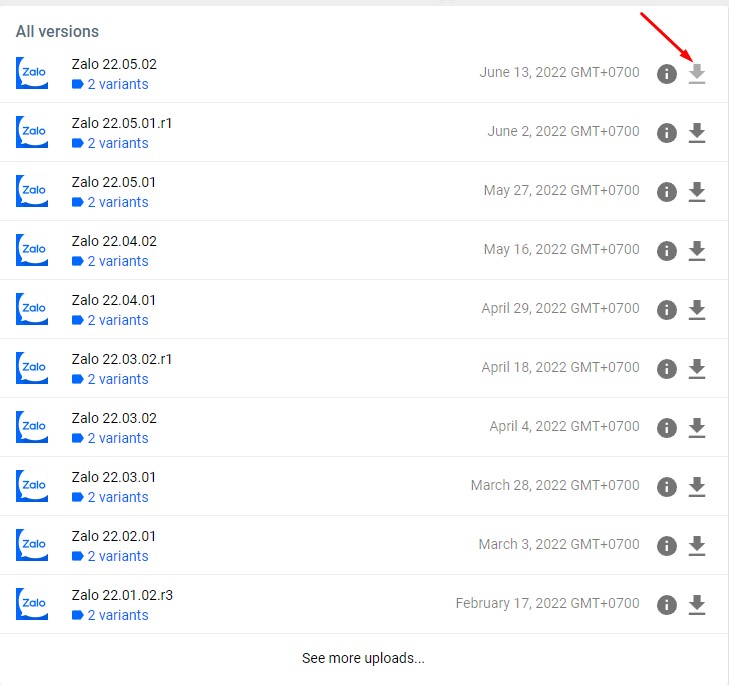This screenshot has width=729, height=685.
Task: Click Zalo logo beside version 22.03.02
Action: coord(33,428)
